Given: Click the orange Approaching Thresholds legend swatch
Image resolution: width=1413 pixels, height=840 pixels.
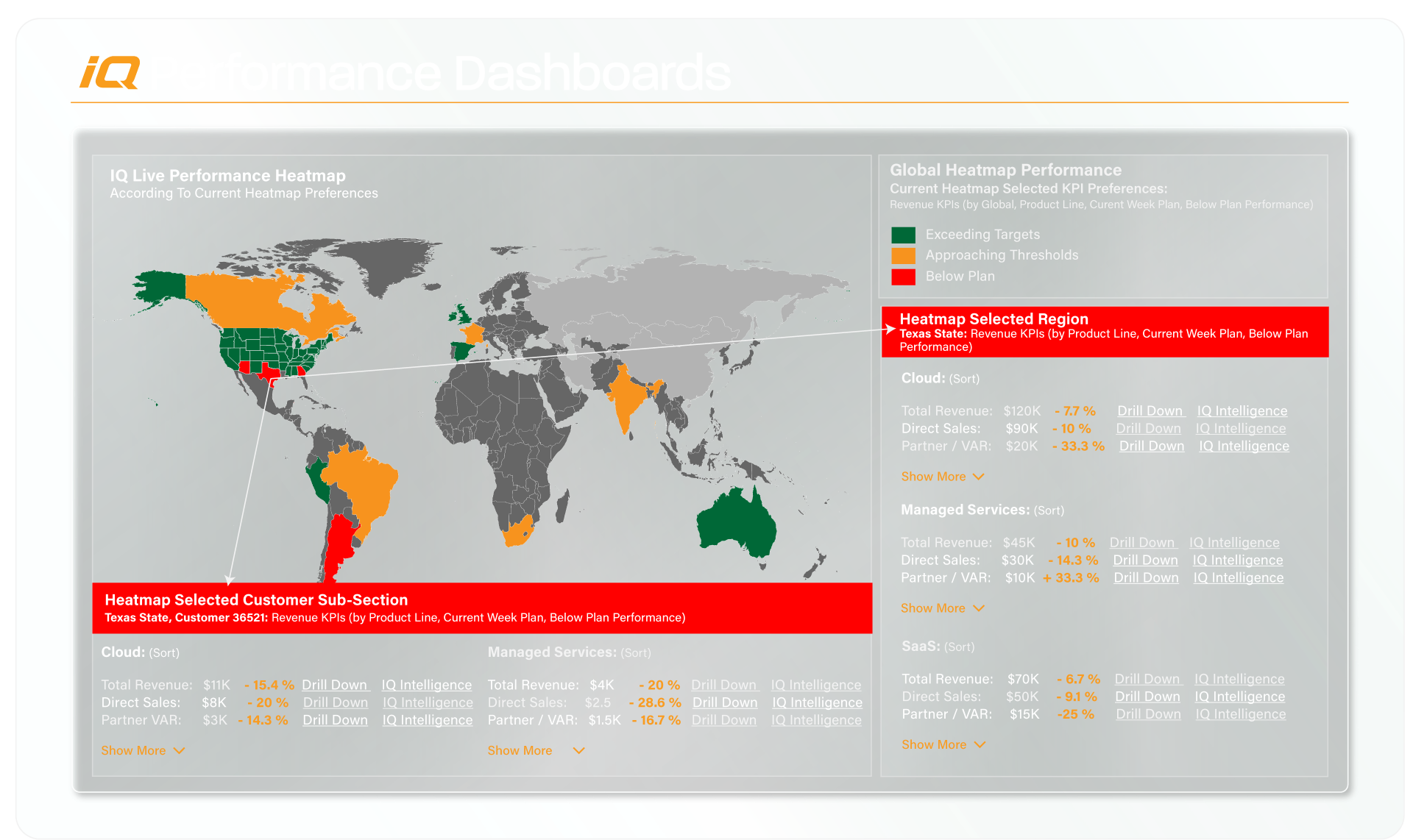Looking at the screenshot, I should 903,255.
